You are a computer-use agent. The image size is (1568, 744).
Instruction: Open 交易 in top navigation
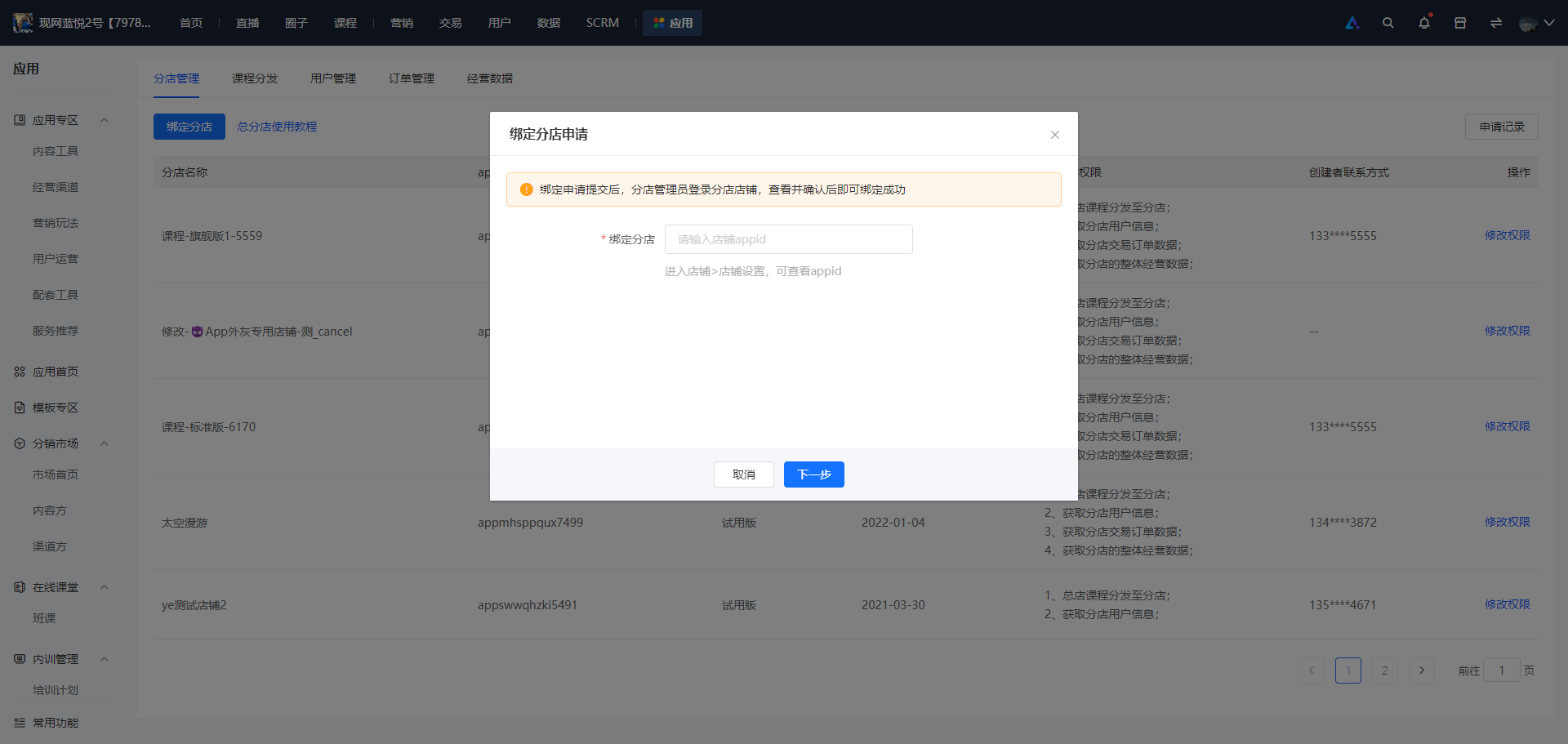point(451,23)
